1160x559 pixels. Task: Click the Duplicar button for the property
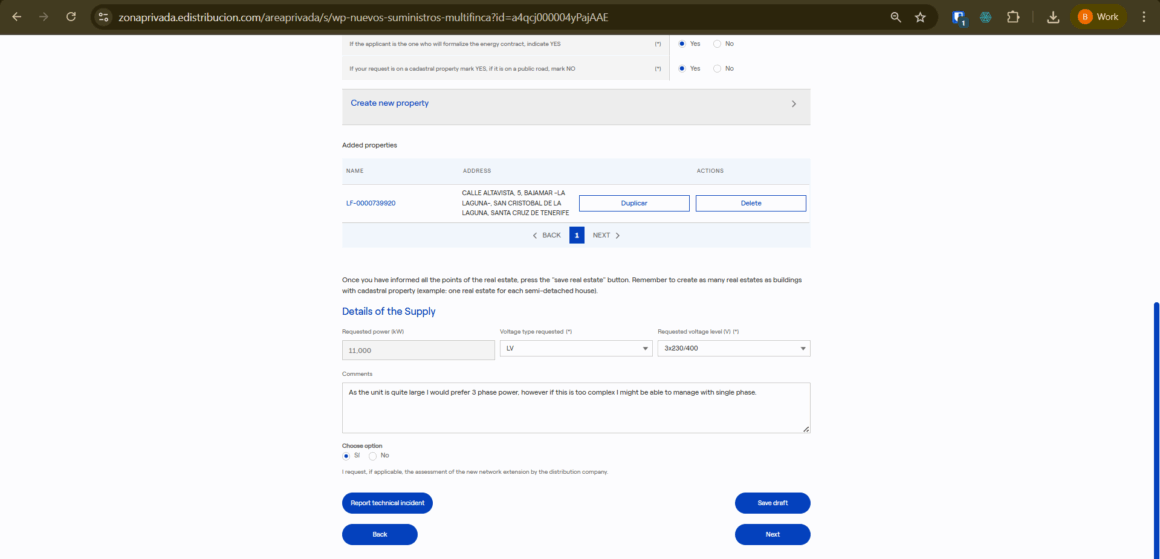(x=634, y=203)
